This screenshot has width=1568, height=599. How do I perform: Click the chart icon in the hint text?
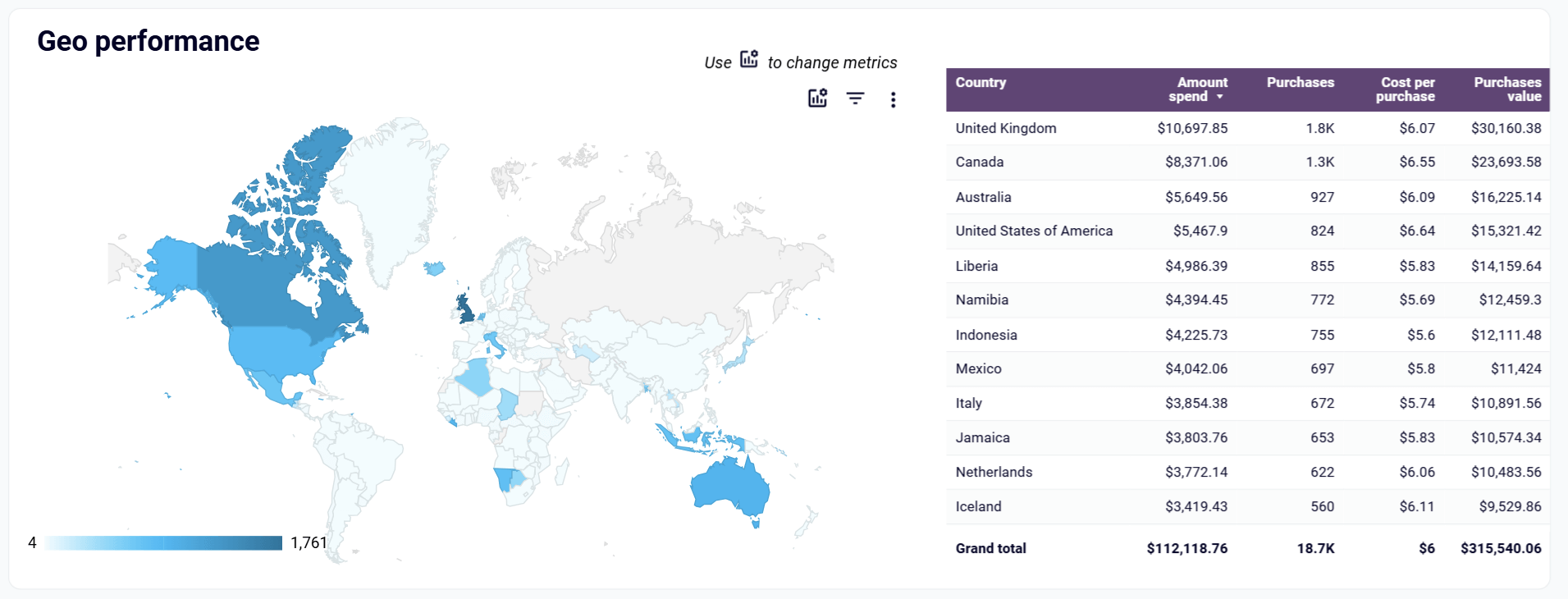tap(749, 59)
